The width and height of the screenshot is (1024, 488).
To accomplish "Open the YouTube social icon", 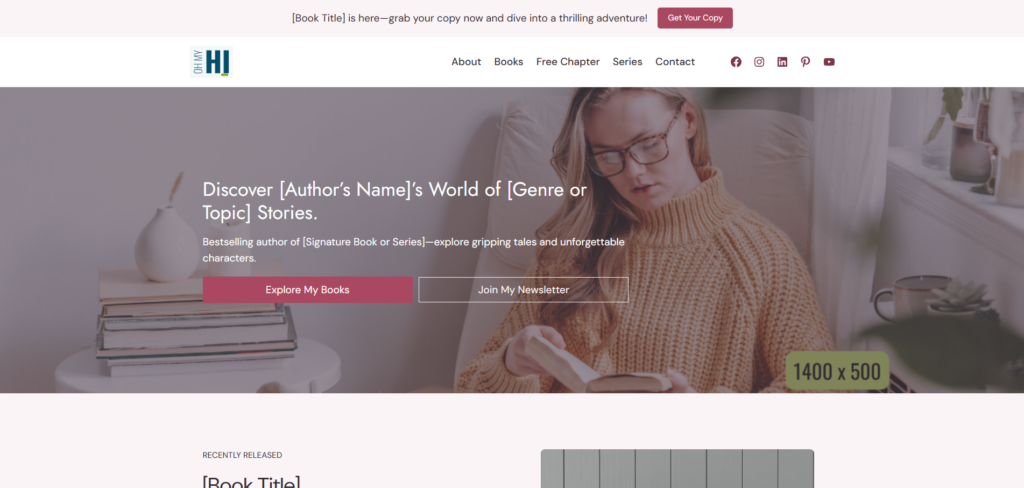I will (829, 62).
